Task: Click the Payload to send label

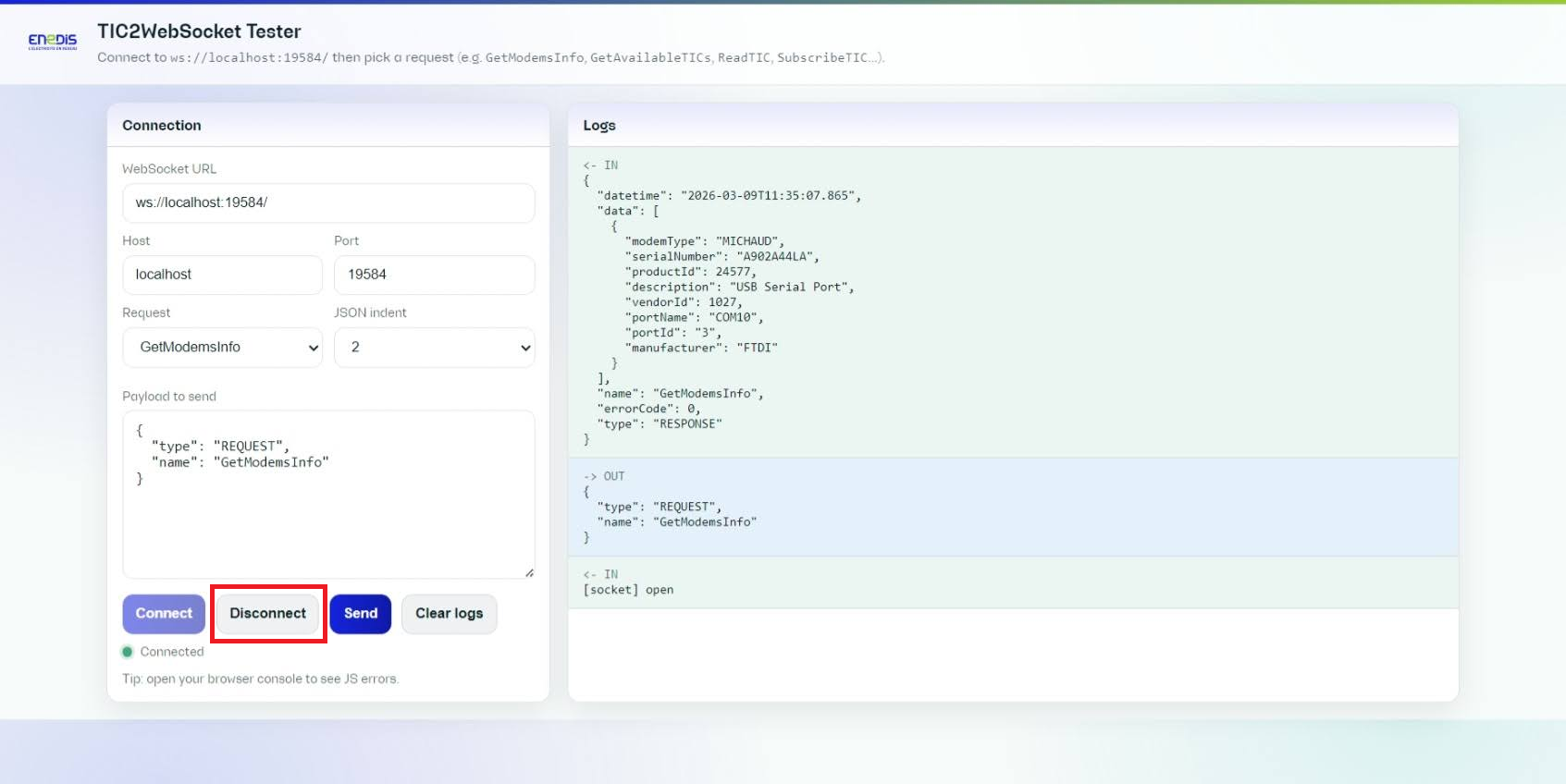Action: (x=169, y=397)
